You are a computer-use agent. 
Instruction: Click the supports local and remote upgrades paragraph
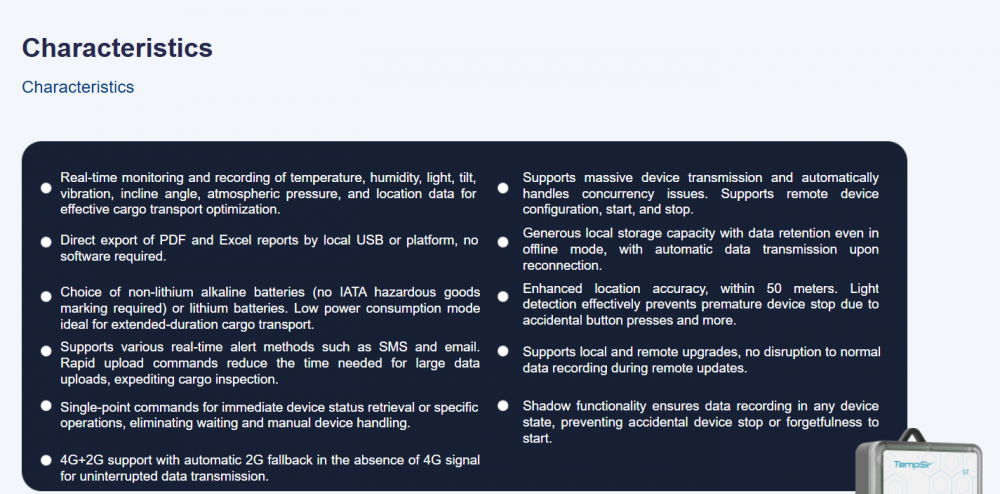tap(700, 360)
